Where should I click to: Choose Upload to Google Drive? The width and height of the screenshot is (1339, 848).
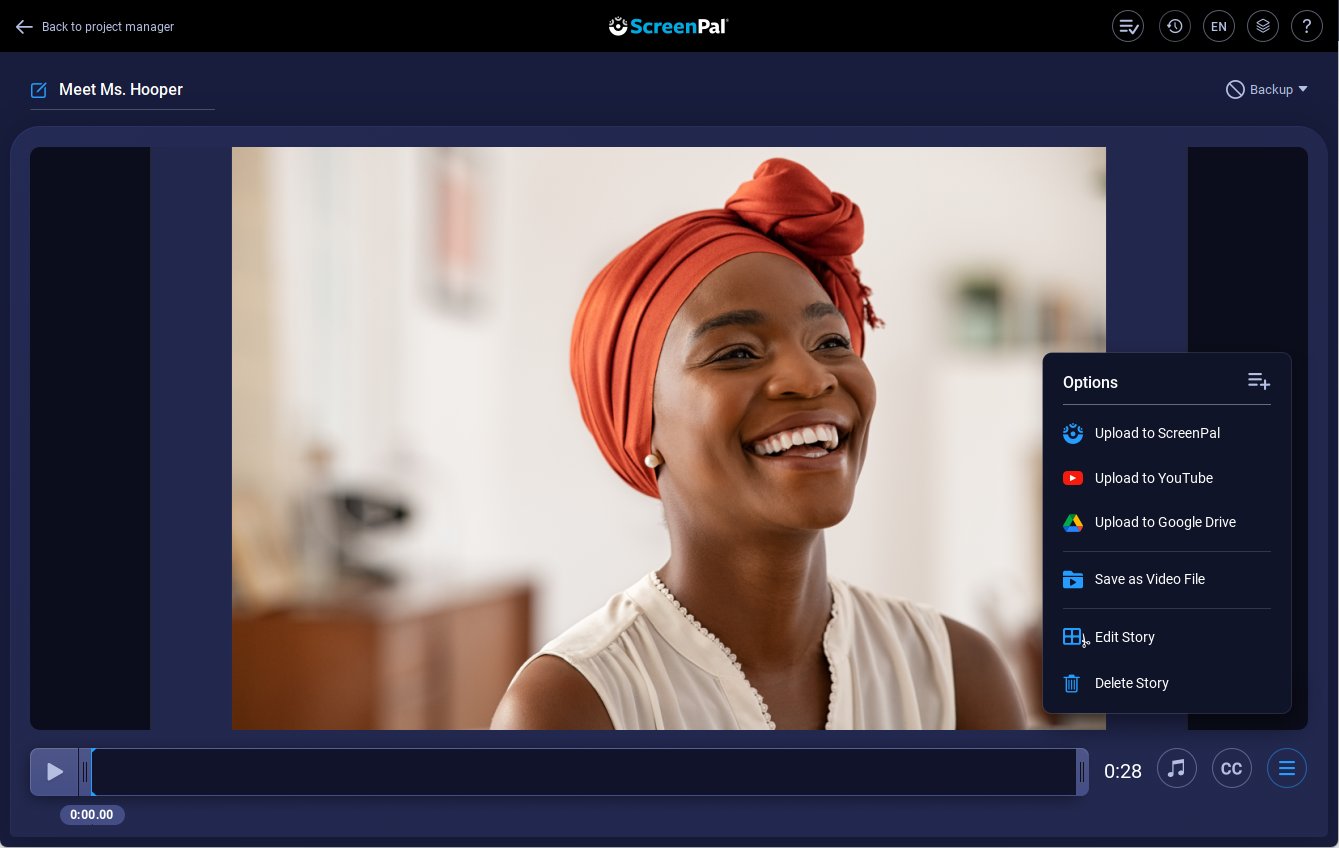coord(1167,522)
